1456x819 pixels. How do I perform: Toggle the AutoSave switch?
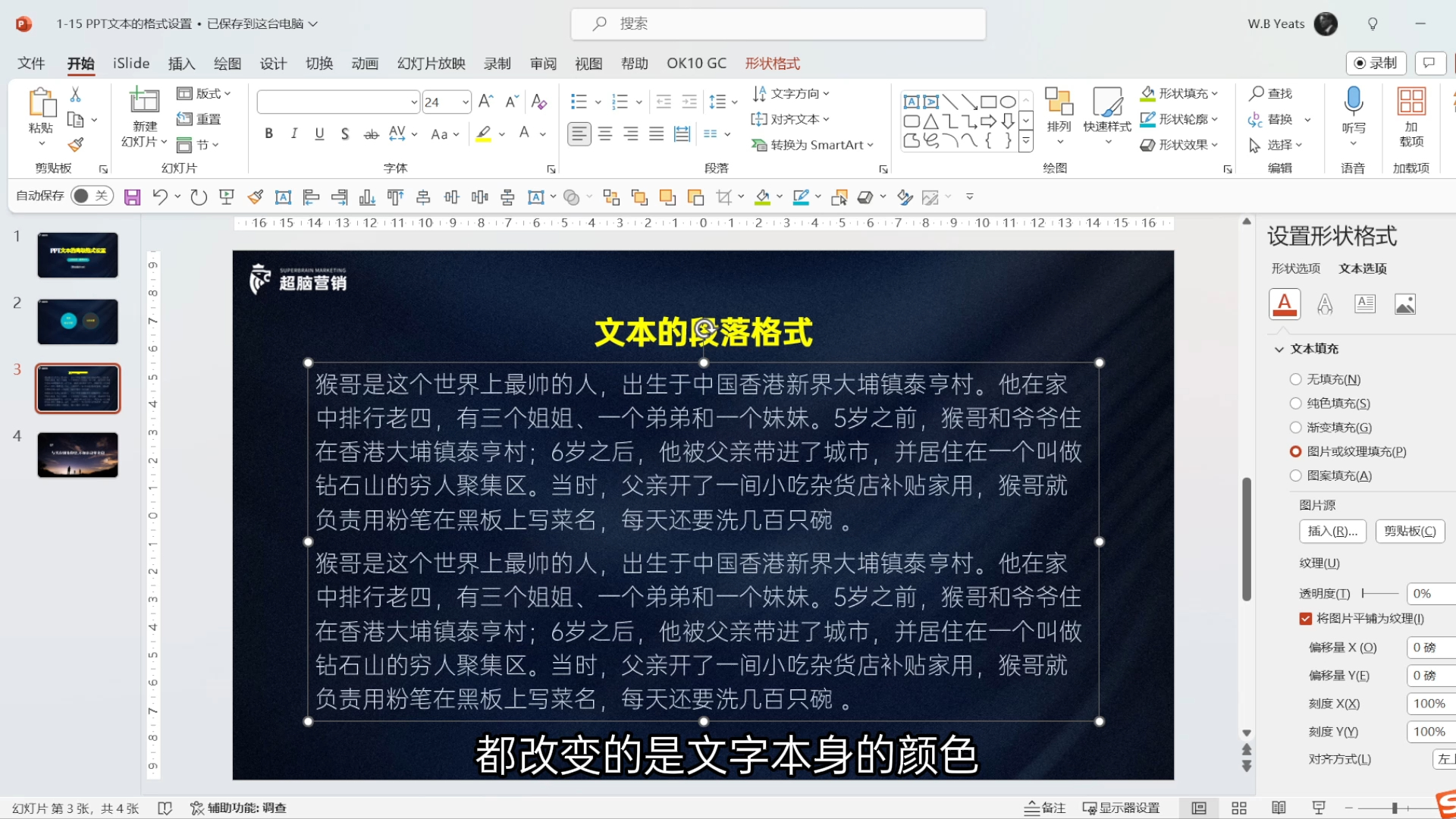(x=91, y=196)
